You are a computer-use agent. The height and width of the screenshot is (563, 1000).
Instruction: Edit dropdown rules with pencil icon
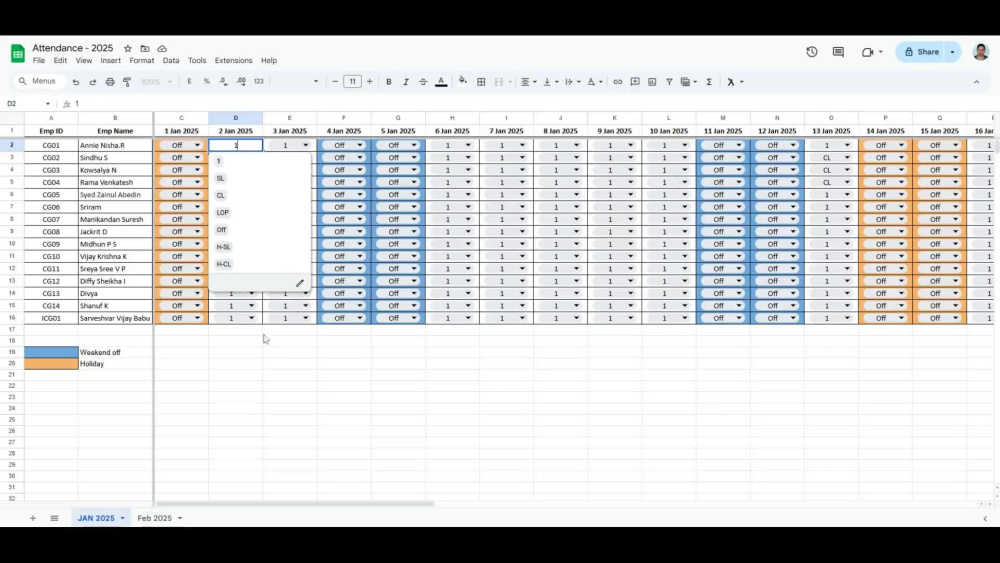click(x=300, y=283)
